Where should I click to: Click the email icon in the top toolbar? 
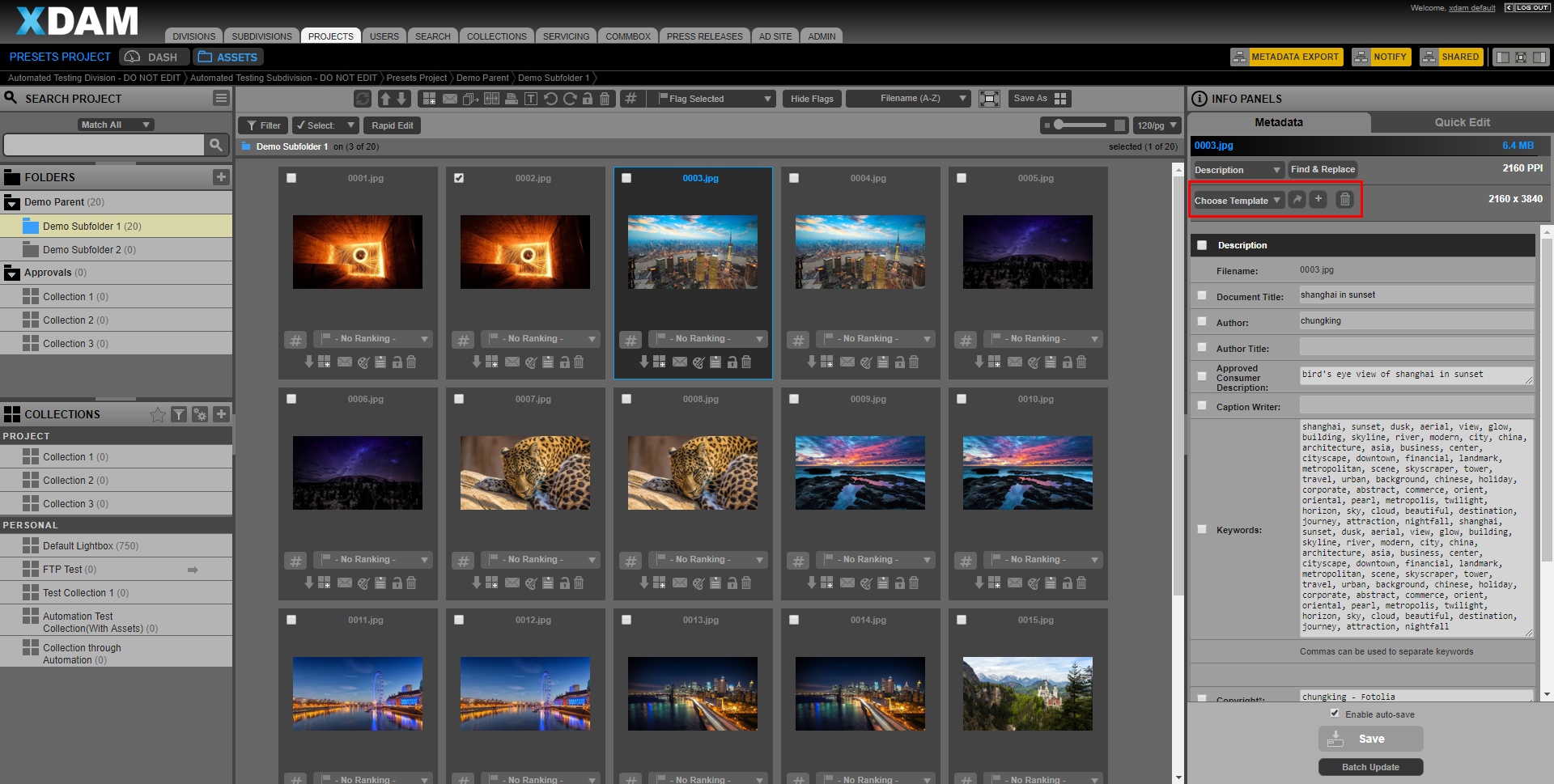[x=450, y=99]
